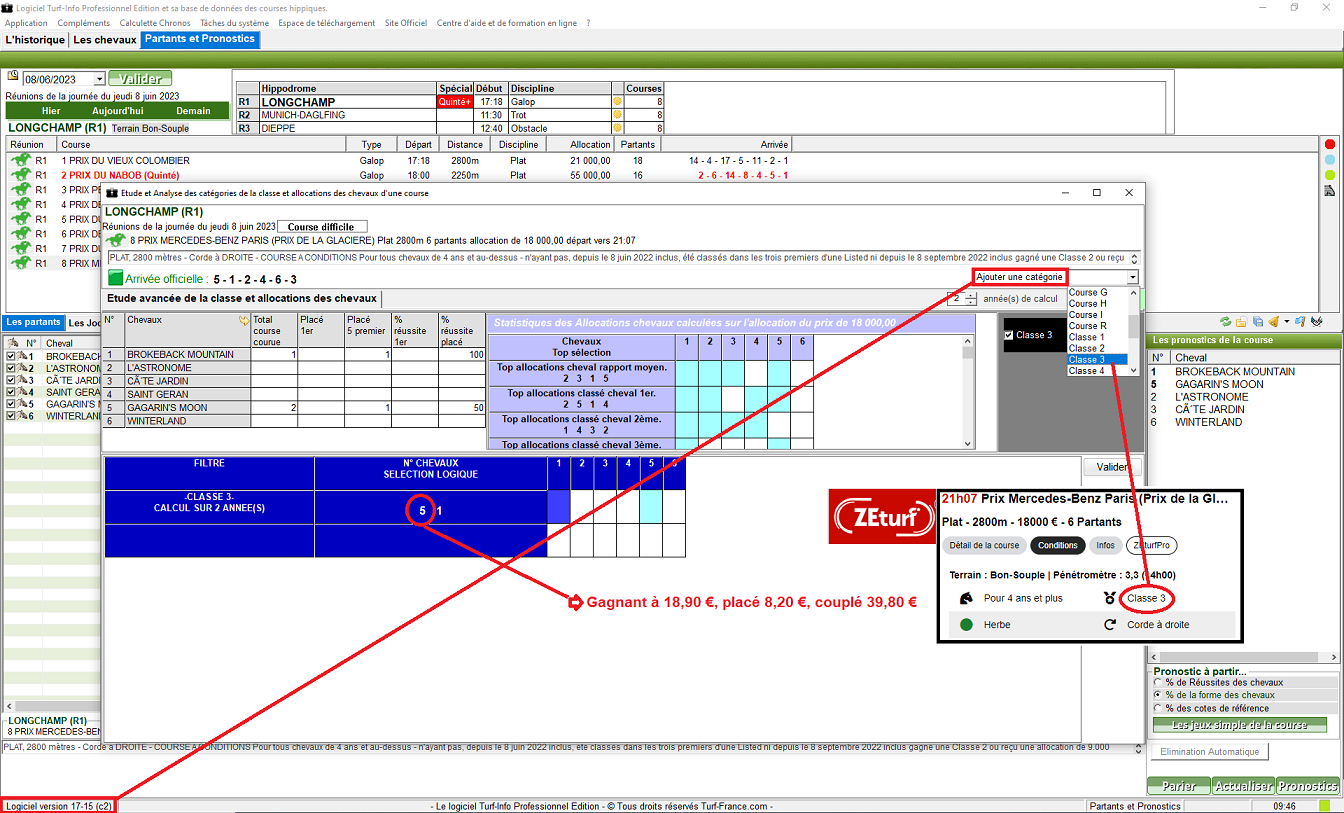The width and height of the screenshot is (1344, 813).
Task: Click the race conditions text field in dialog
Action: [623, 258]
